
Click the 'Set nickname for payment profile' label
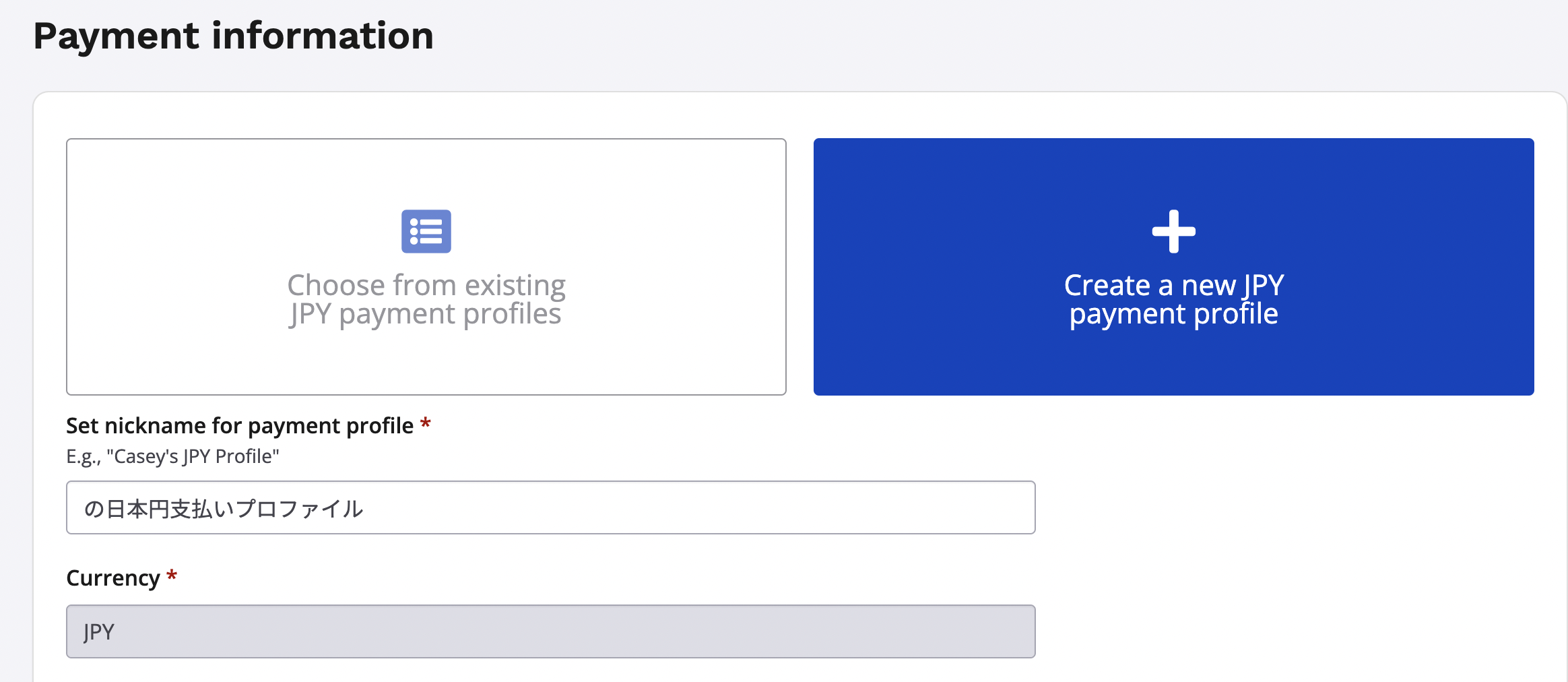(240, 426)
